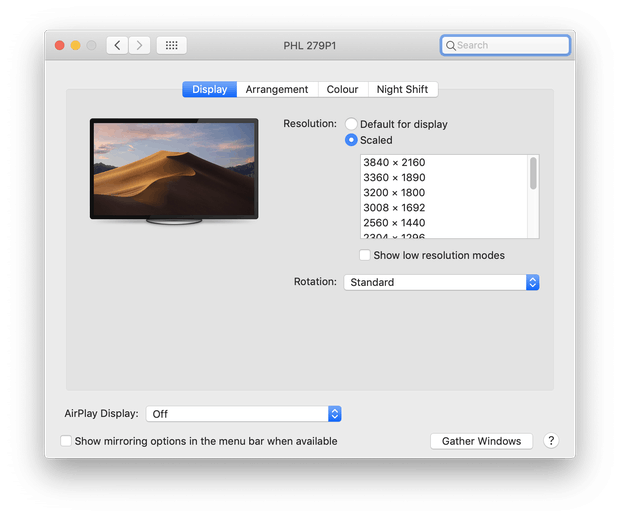Click the resolution list scrollbar thumb

[533, 173]
